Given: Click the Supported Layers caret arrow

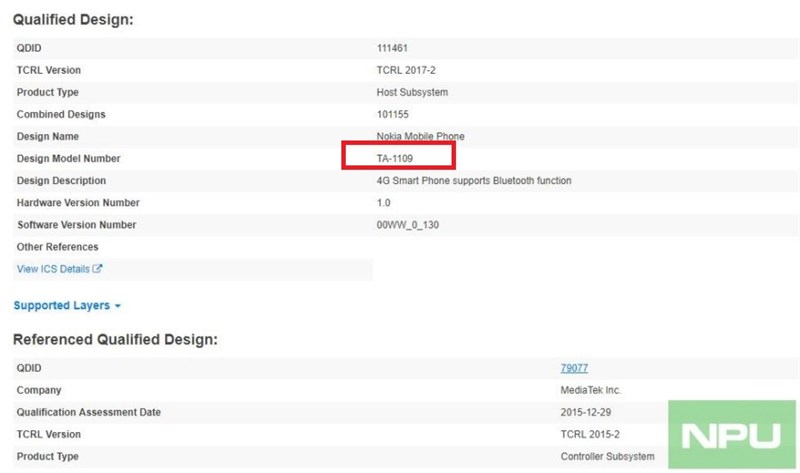Looking at the screenshot, I should (118, 306).
